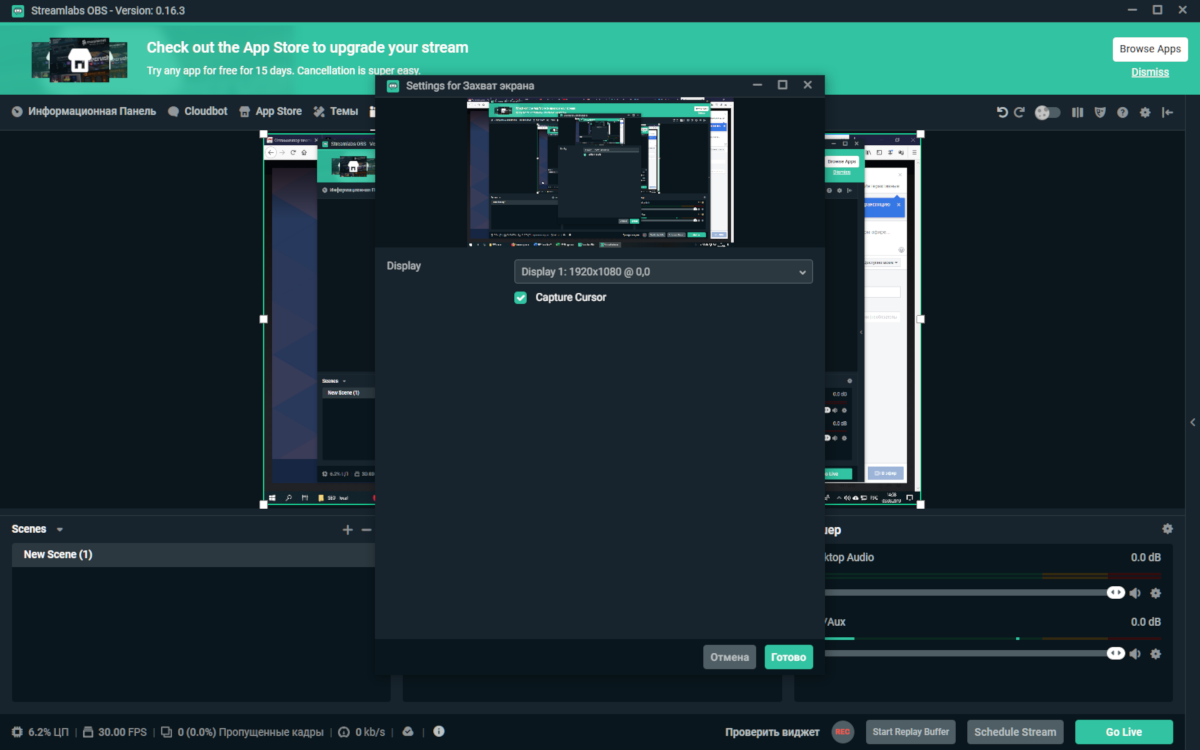The width and height of the screenshot is (1200, 750).
Task: Click the undo arrow in the top toolbar
Action: pyautogui.click(x=1002, y=113)
